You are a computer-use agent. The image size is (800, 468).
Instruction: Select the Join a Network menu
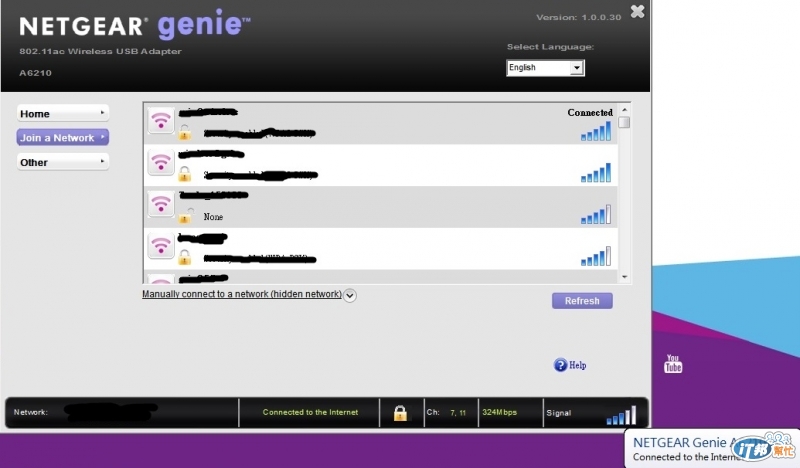pos(63,137)
